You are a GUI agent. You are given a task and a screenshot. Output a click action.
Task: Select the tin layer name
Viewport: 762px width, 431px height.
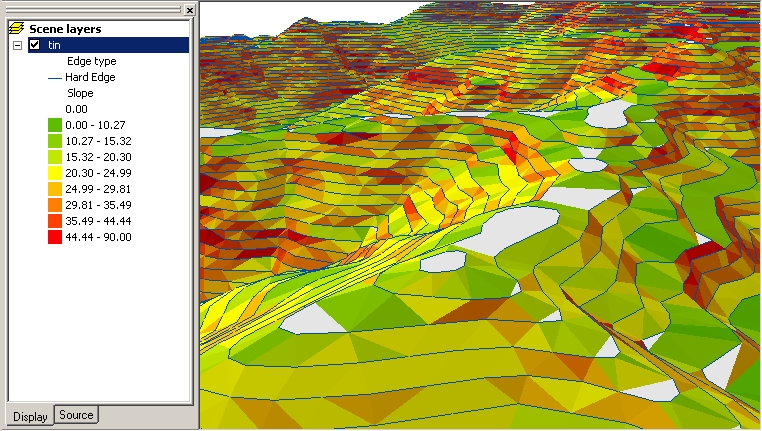[54, 45]
